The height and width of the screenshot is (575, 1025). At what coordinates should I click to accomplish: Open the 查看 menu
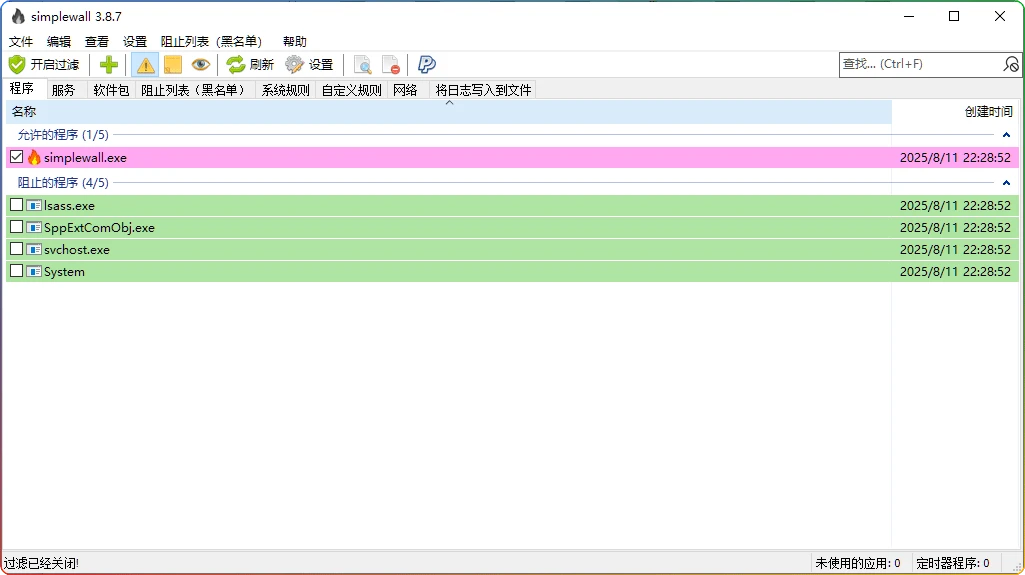[97, 42]
